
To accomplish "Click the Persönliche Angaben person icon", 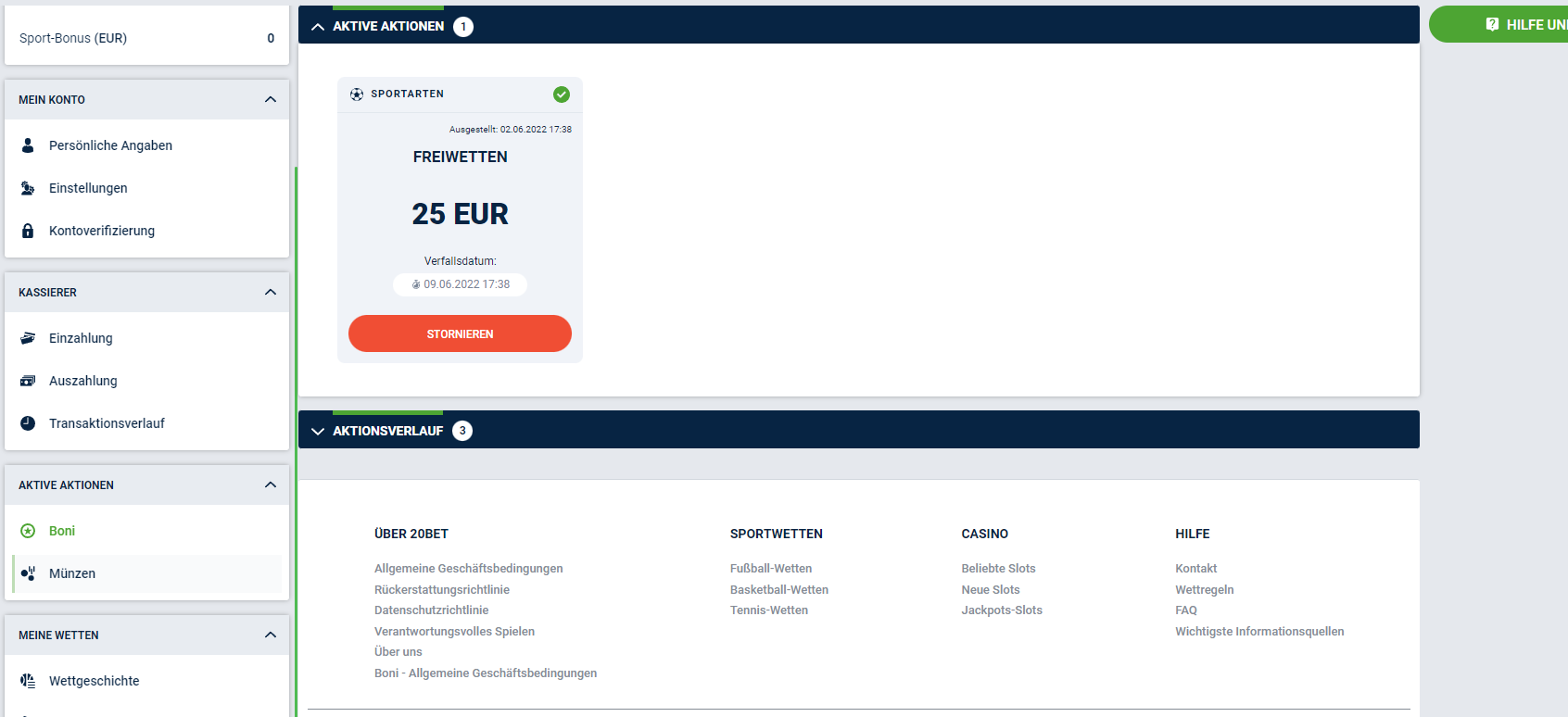I will pyautogui.click(x=28, y=145).
